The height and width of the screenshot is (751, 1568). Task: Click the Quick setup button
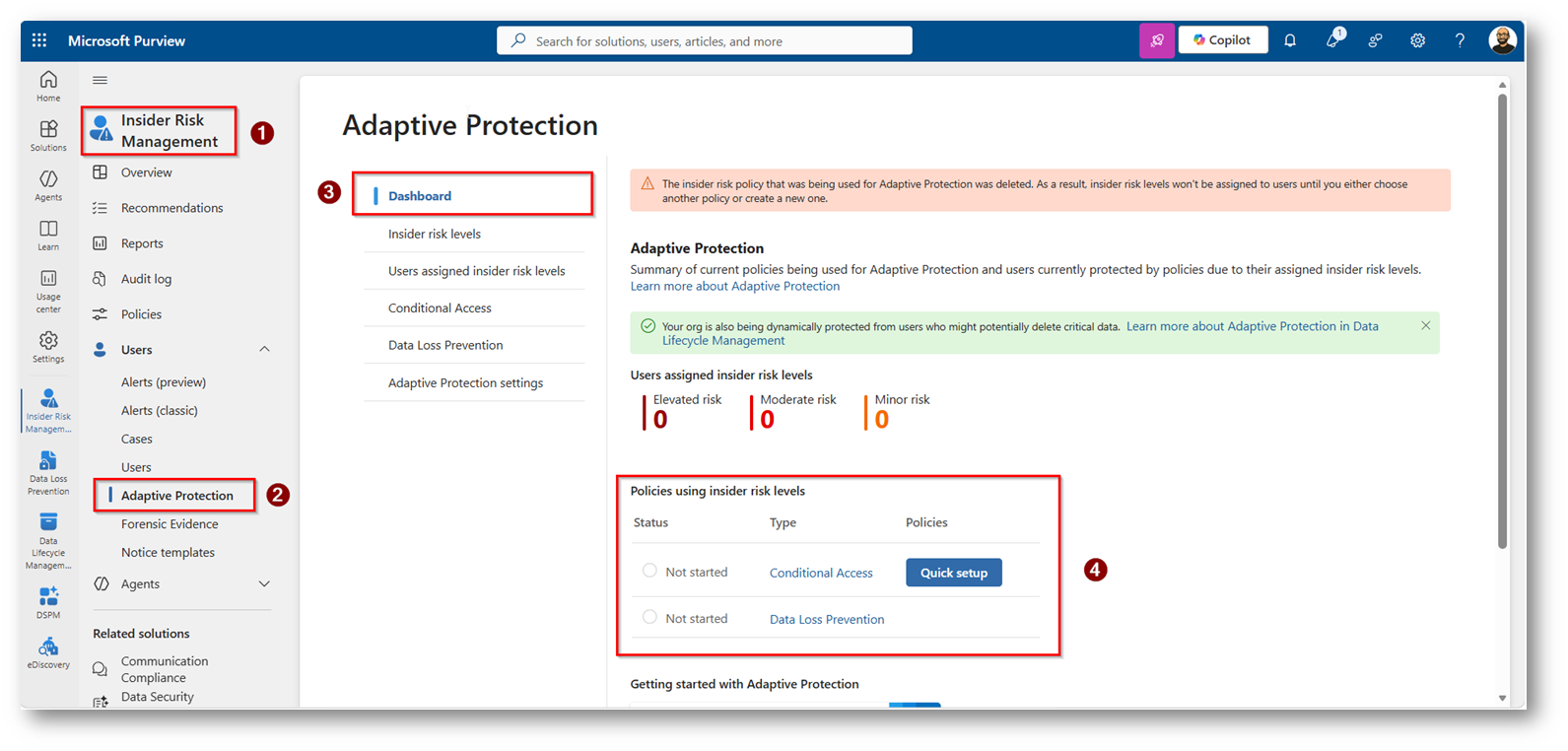[x=953, y=573]
